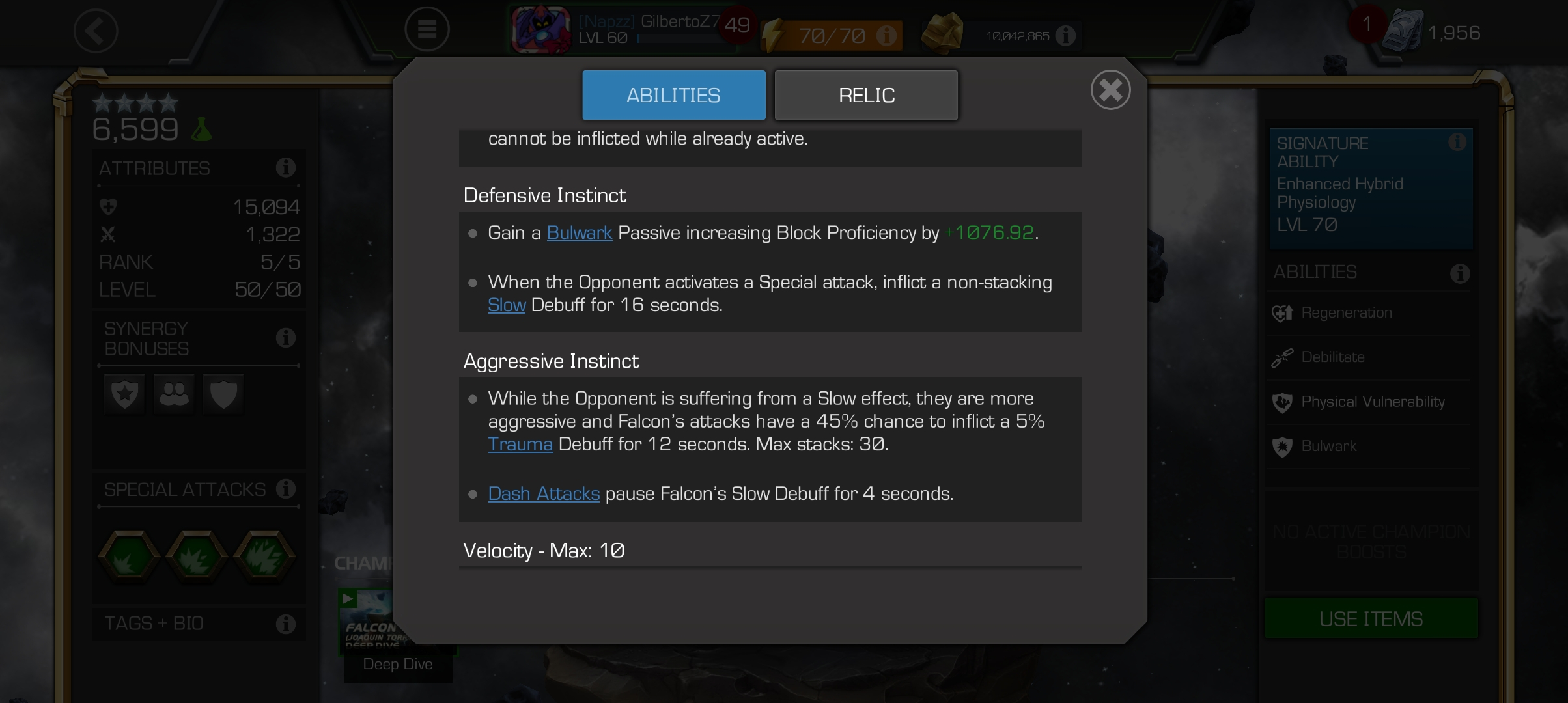Open Tags + Bio info
Viewport: 1568px width, 703px height.
[285, 624]
